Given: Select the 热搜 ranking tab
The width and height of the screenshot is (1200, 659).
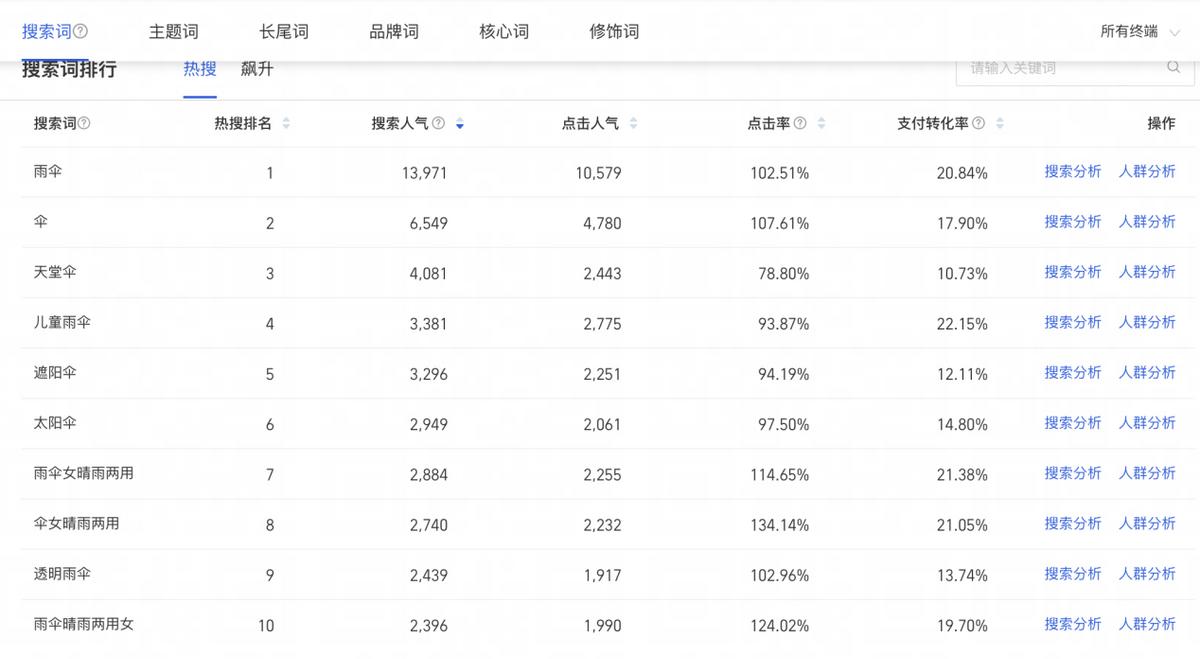Looking at the screenshot, I should click(x=200, y=69).
